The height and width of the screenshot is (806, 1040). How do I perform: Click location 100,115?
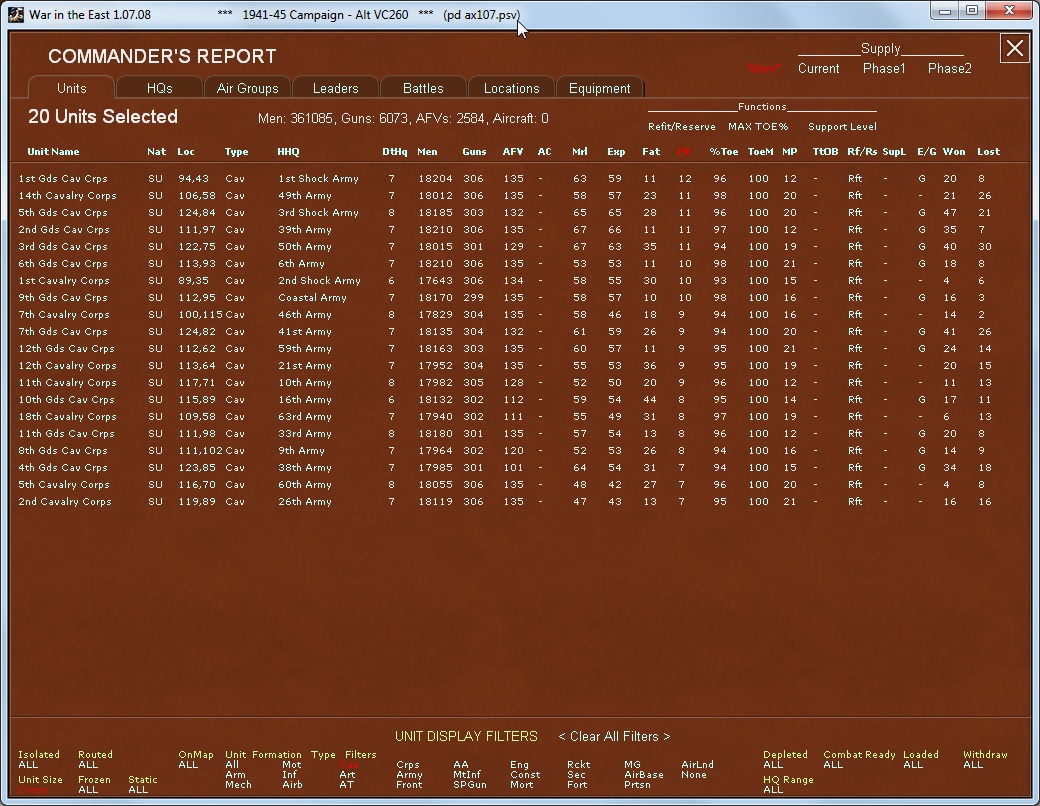coord(200,314)
